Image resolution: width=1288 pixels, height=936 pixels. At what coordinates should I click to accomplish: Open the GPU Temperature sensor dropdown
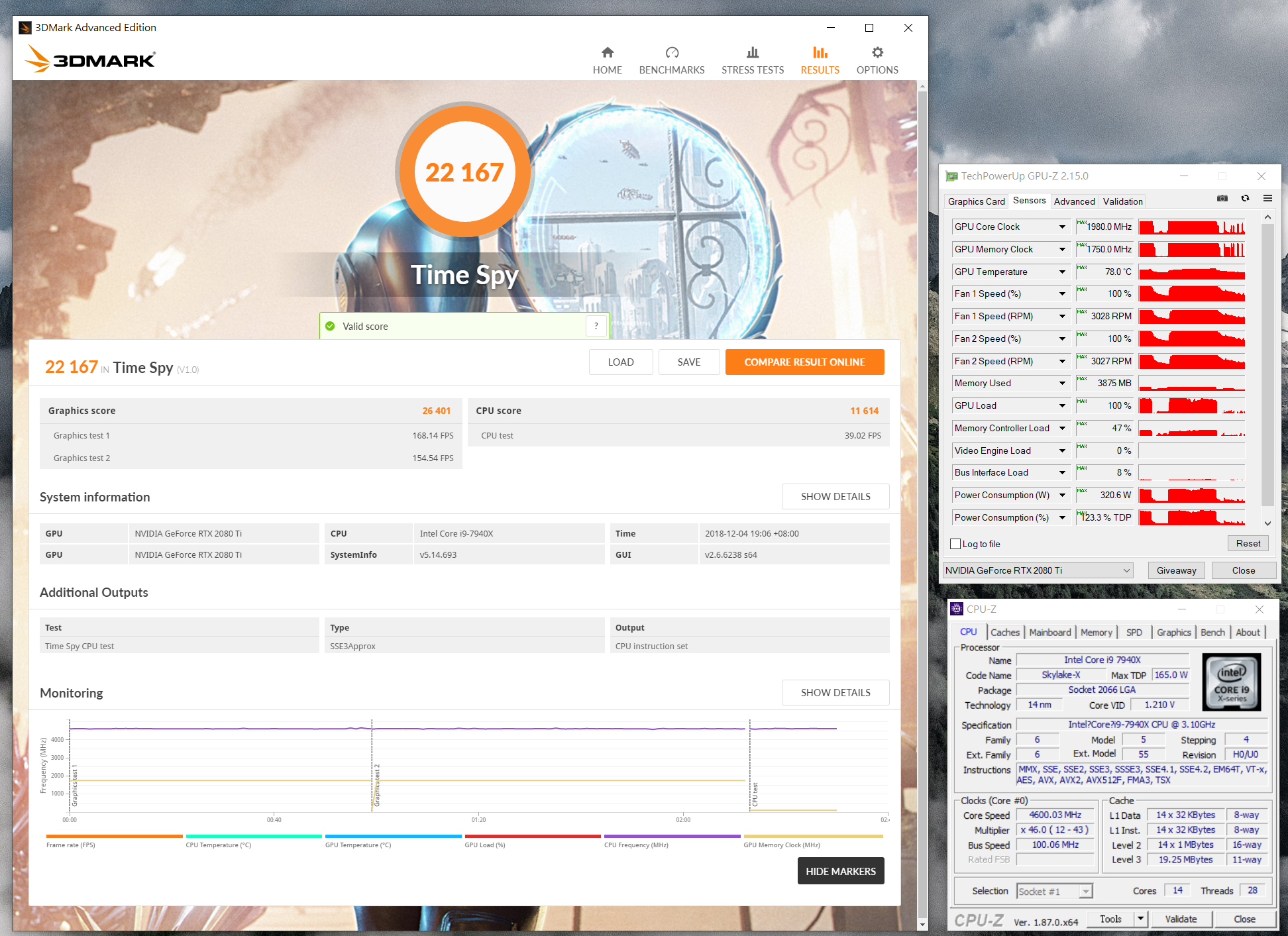[1062, 272]
